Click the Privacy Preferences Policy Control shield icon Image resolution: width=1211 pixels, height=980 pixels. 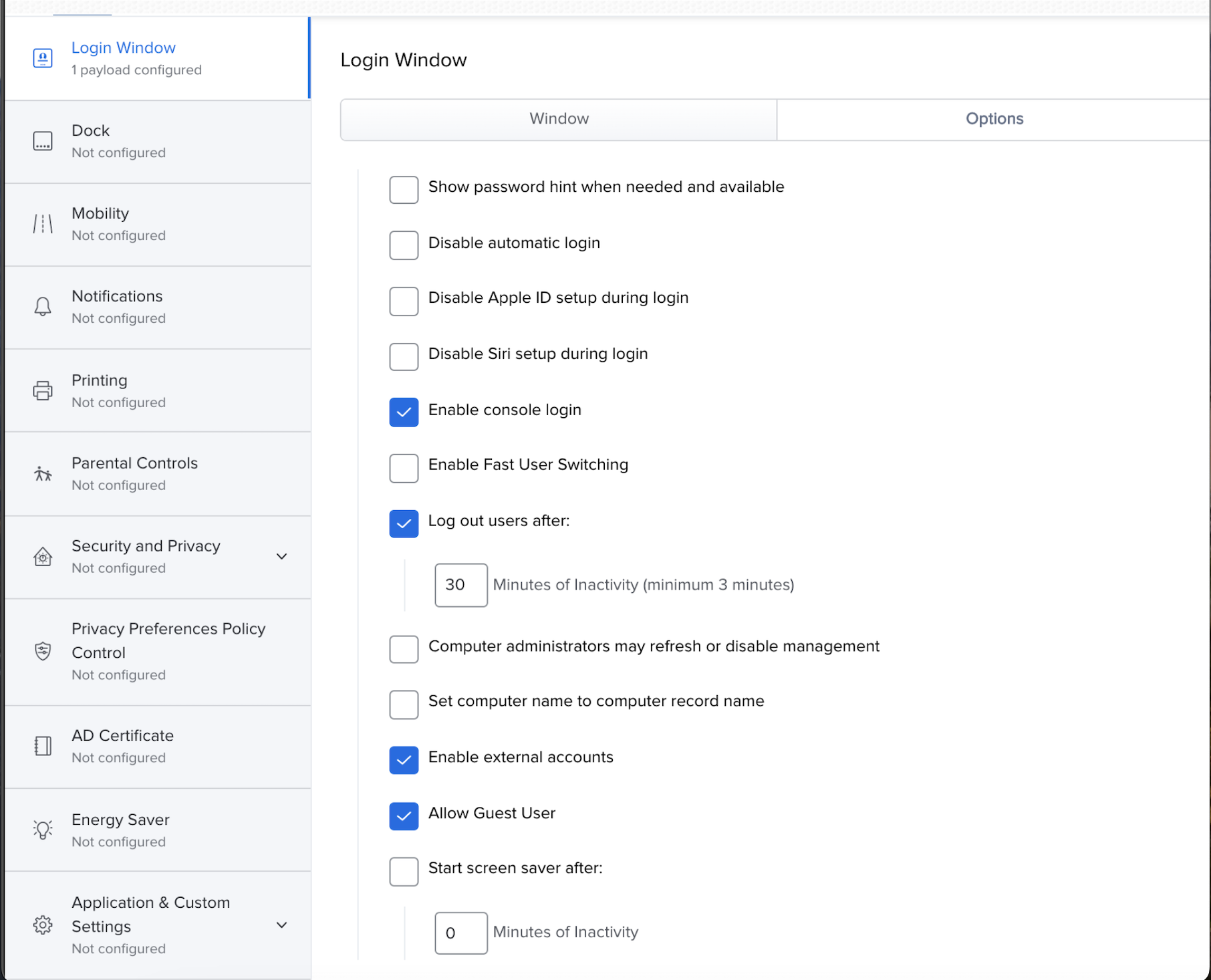pos(43,651)
